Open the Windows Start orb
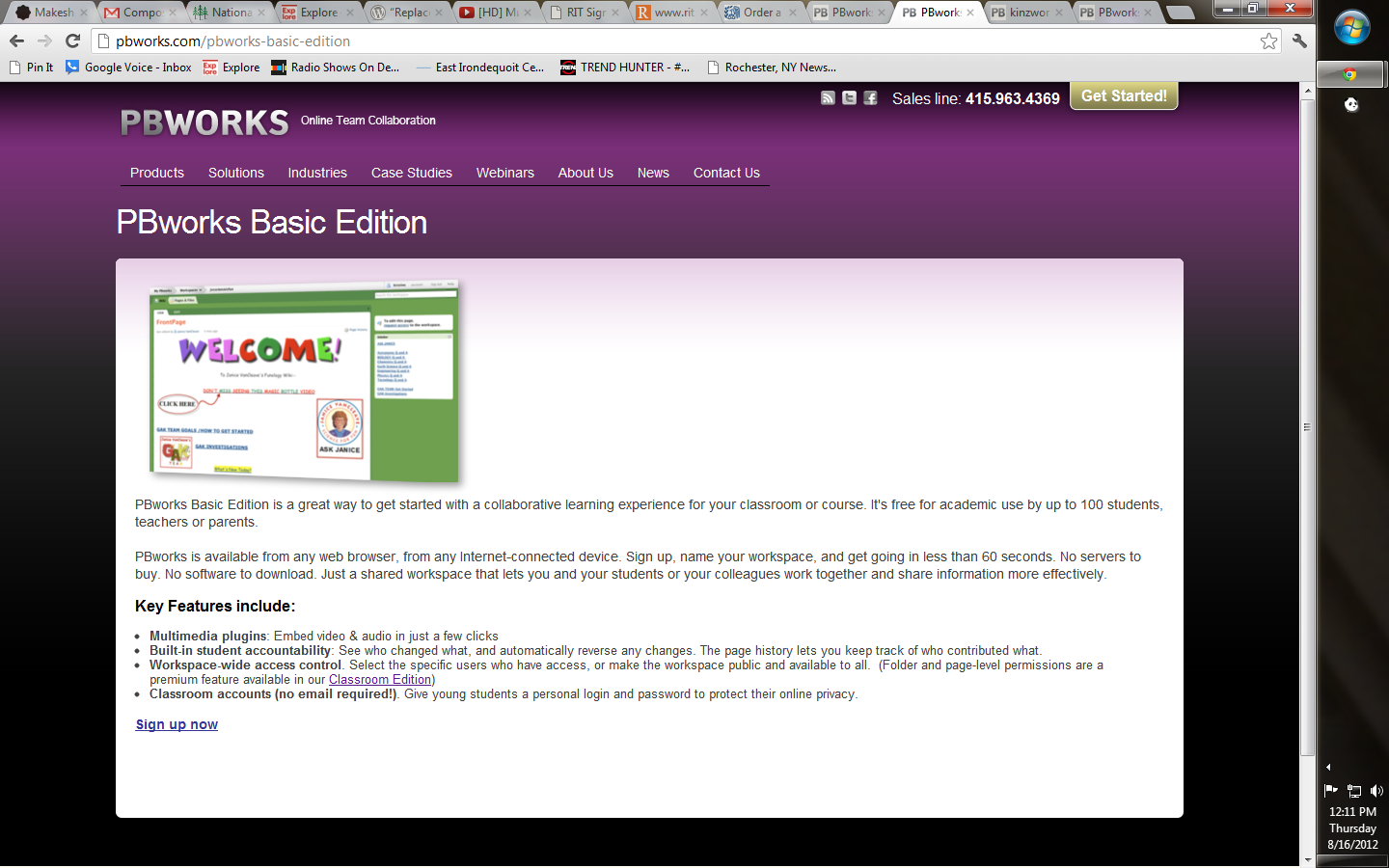This screenshot has height=868, width=1389. (x=1352, y=28)
